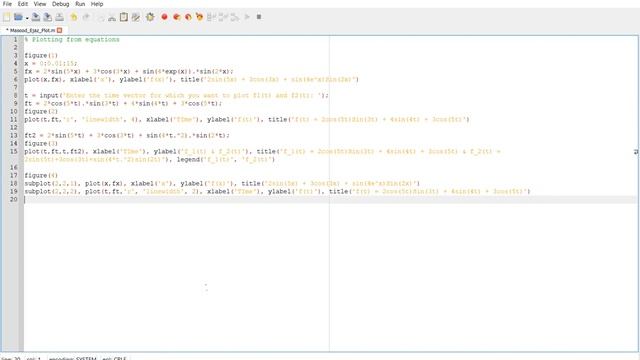
Task: Open the File menu
Action: point(7,4)
